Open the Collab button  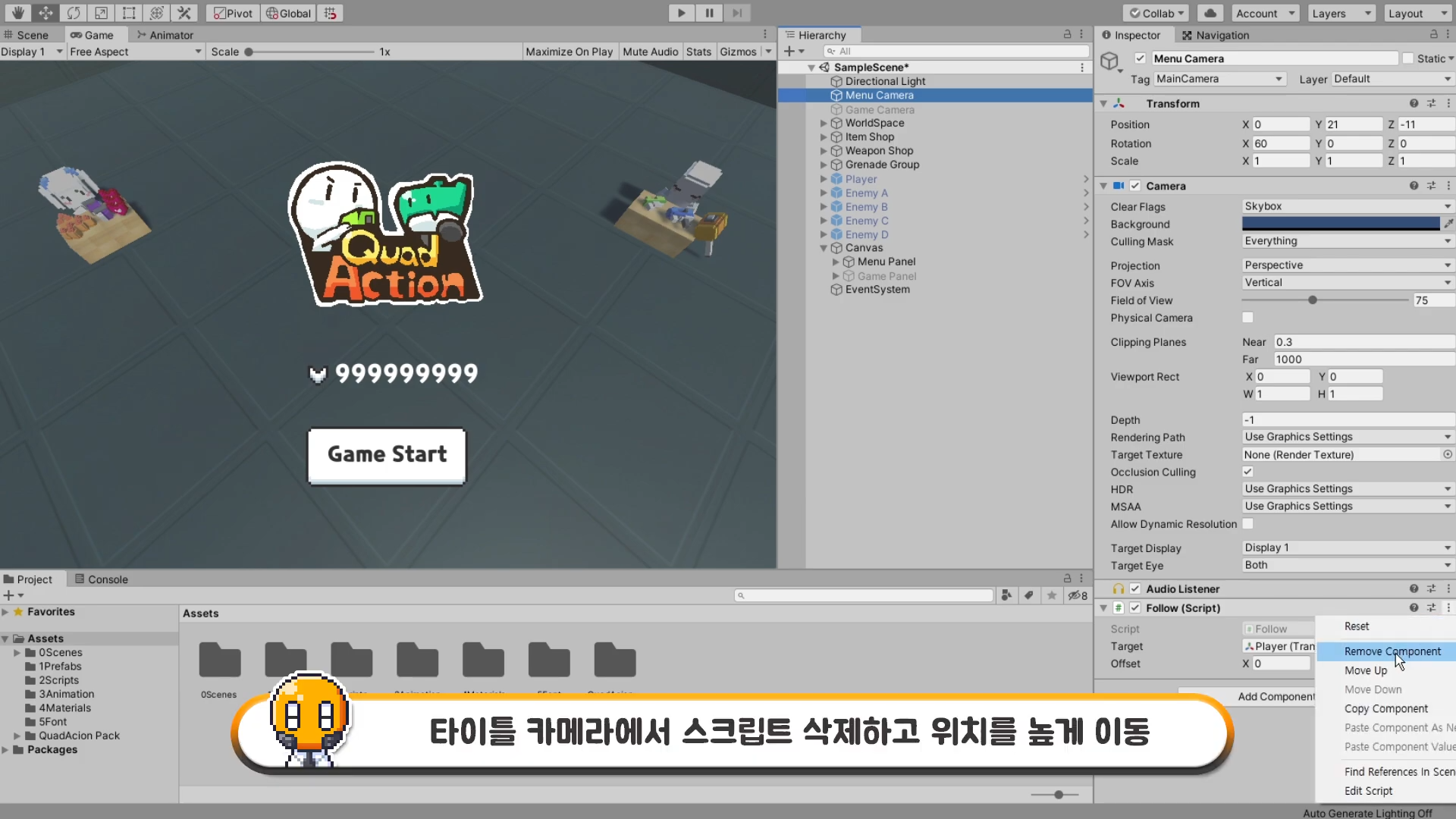tap(1156, 13)
